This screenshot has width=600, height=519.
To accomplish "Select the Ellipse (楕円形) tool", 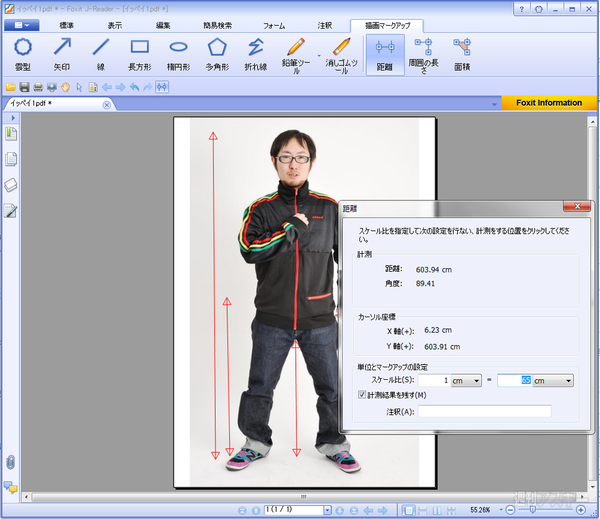I will [x=179, y=54].
